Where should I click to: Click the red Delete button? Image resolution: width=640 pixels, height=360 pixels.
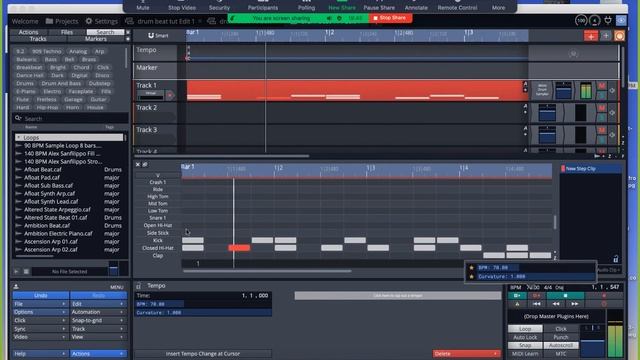(x=466, y=354)
